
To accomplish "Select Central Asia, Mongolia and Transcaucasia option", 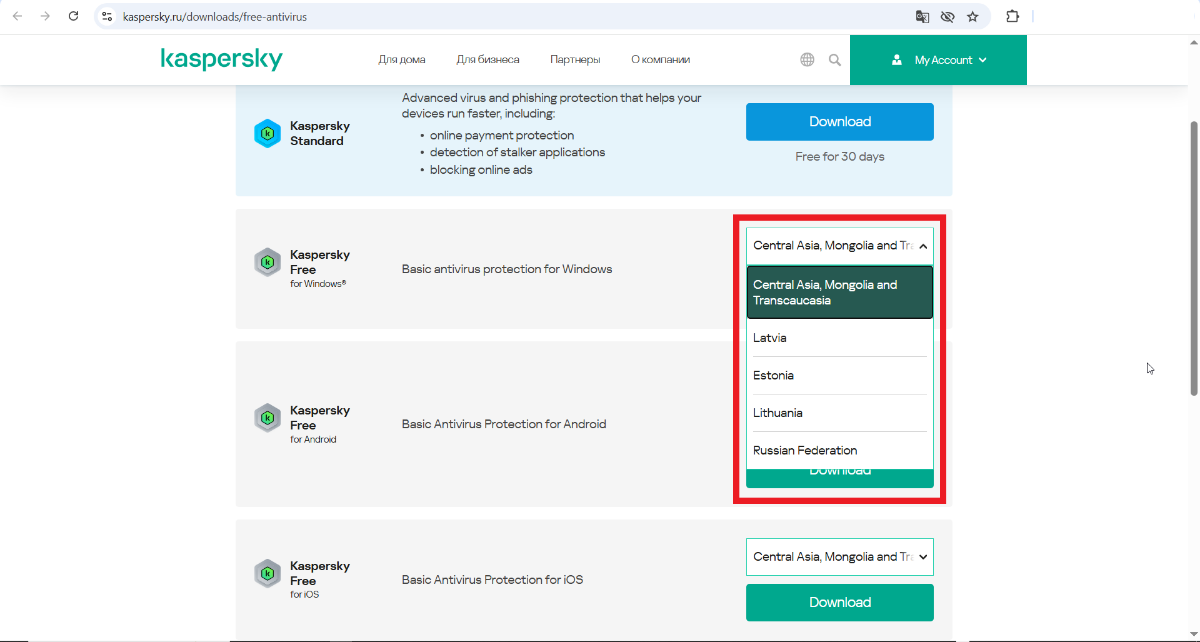I will point(840,292).
